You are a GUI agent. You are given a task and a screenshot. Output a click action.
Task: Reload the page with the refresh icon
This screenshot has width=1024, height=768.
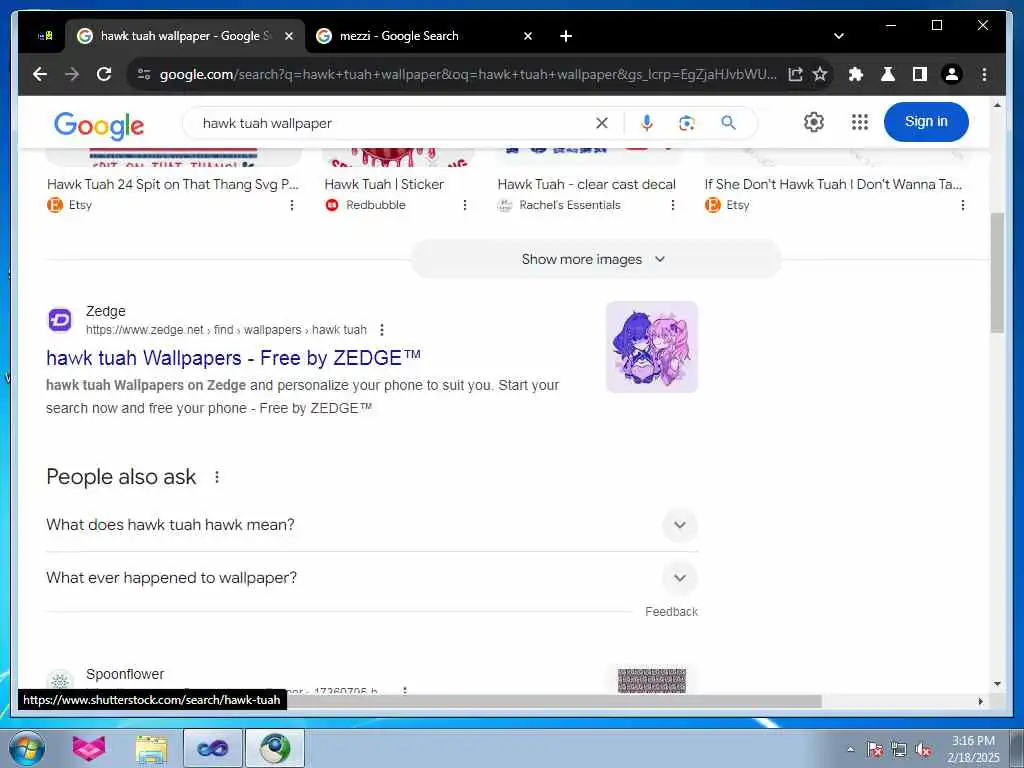104,74
